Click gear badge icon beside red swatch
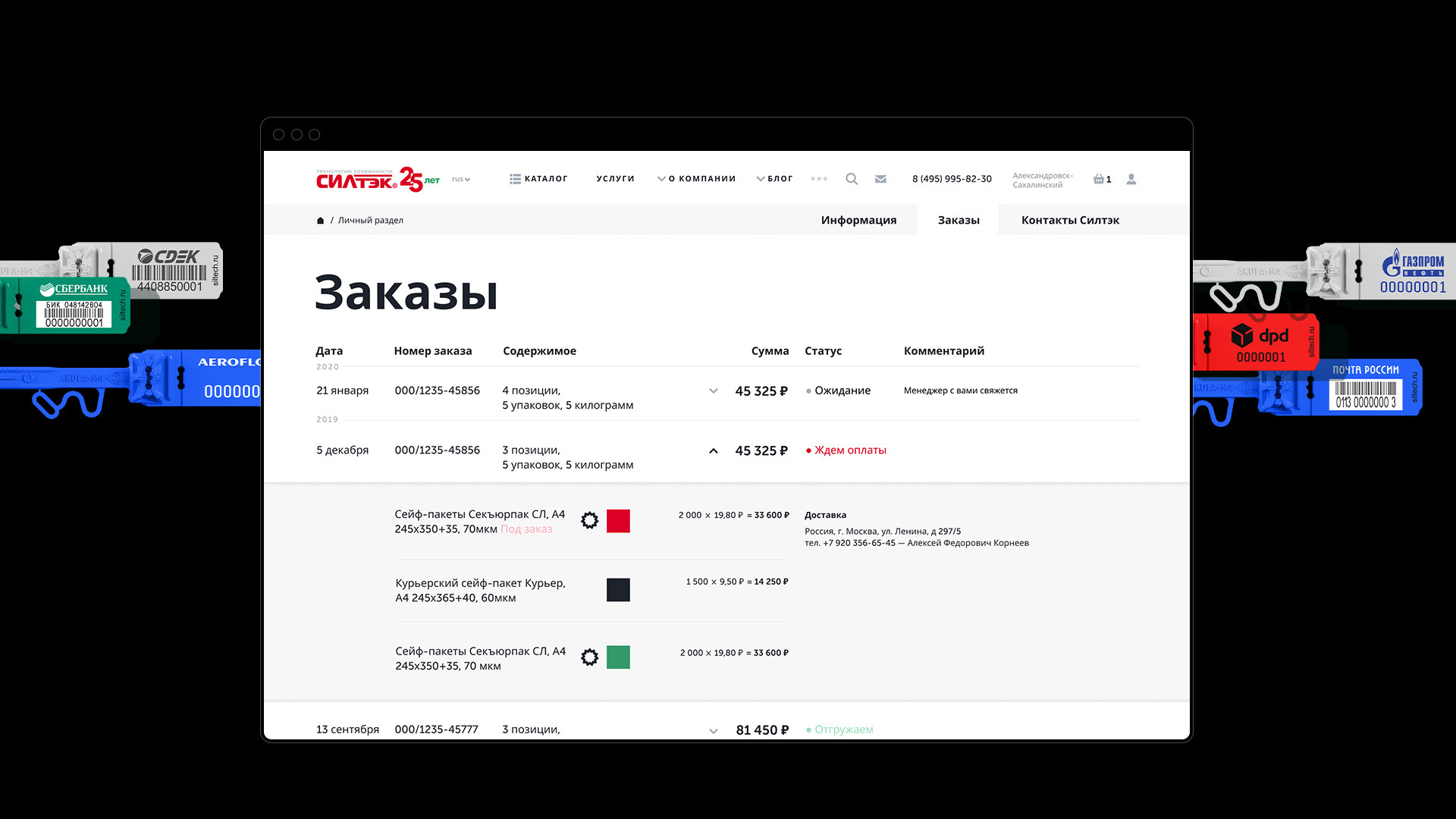 (589, 520)
